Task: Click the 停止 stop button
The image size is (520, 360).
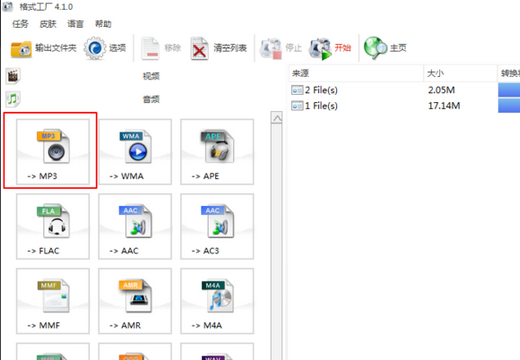Action: point(281,49)
